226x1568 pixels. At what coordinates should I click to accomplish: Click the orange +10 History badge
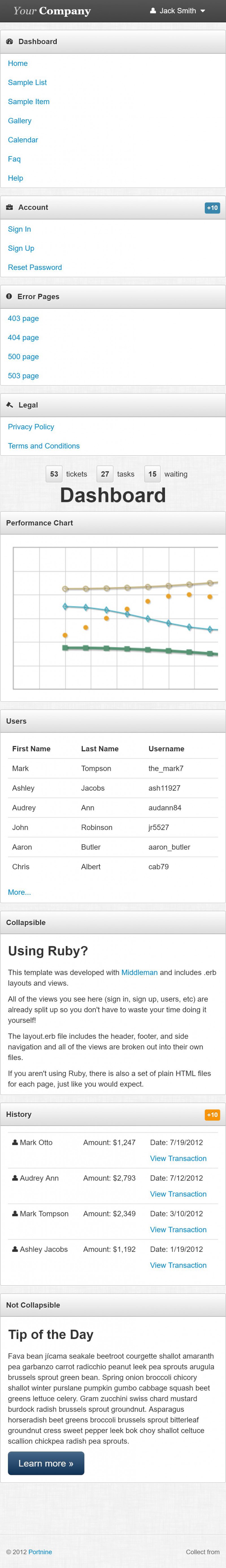[212, 1115]
